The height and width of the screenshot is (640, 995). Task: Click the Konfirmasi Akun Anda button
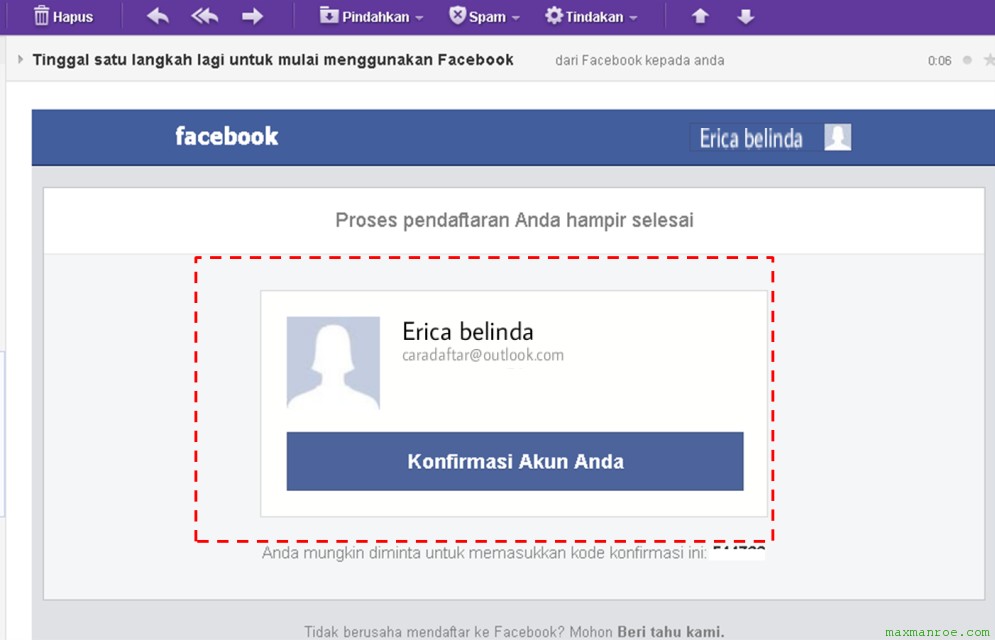pos(515,461)
